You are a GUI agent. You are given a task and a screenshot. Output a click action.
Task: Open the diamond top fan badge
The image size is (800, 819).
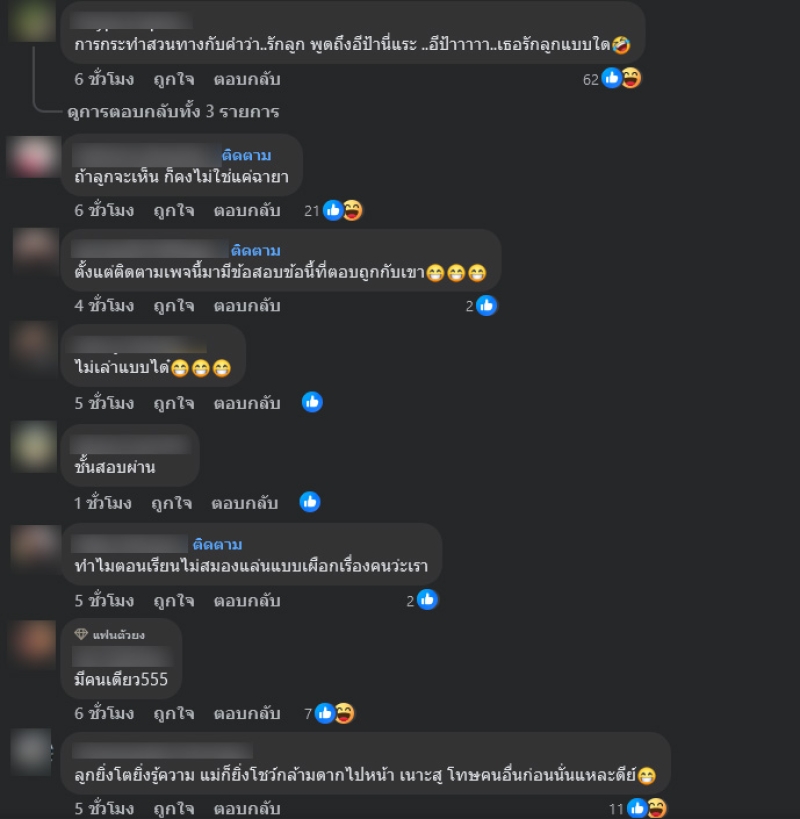81,635
